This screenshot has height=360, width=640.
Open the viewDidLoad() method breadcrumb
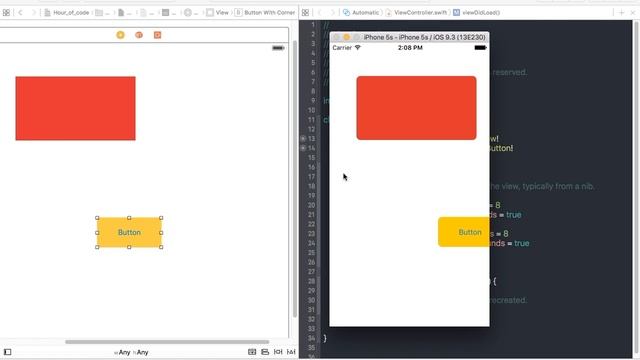tap(476, 13)
